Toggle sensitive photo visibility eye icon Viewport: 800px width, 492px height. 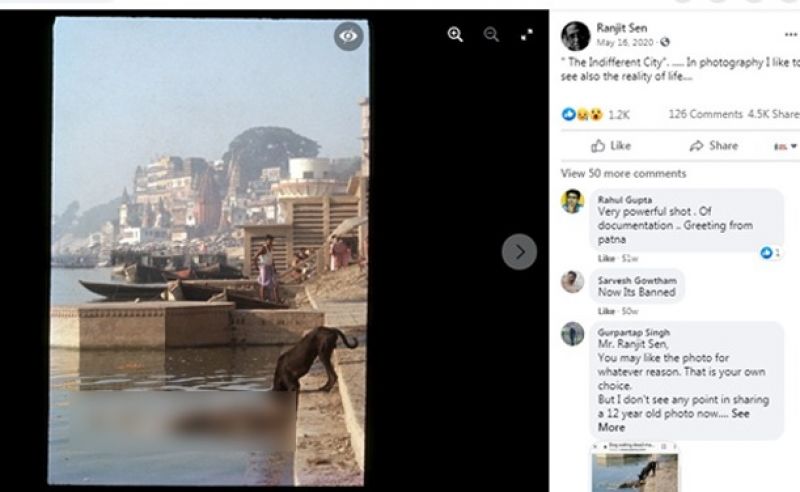click(x=348, y=37)
